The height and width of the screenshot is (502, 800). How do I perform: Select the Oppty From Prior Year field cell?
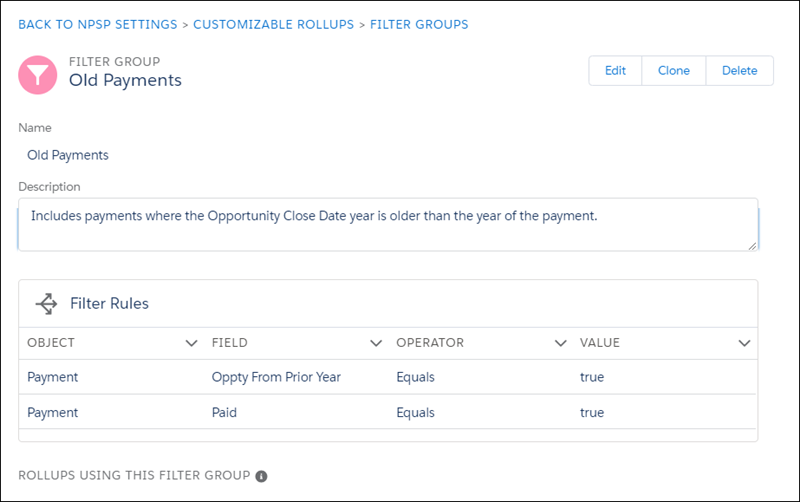point(276,377)
